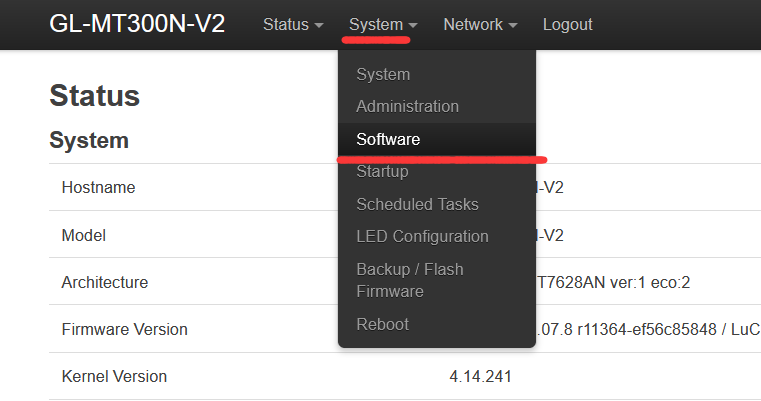Open the Status menu in the navigation bar
The width and height of the screenshot is (761, 401).
tap(292, 24)
